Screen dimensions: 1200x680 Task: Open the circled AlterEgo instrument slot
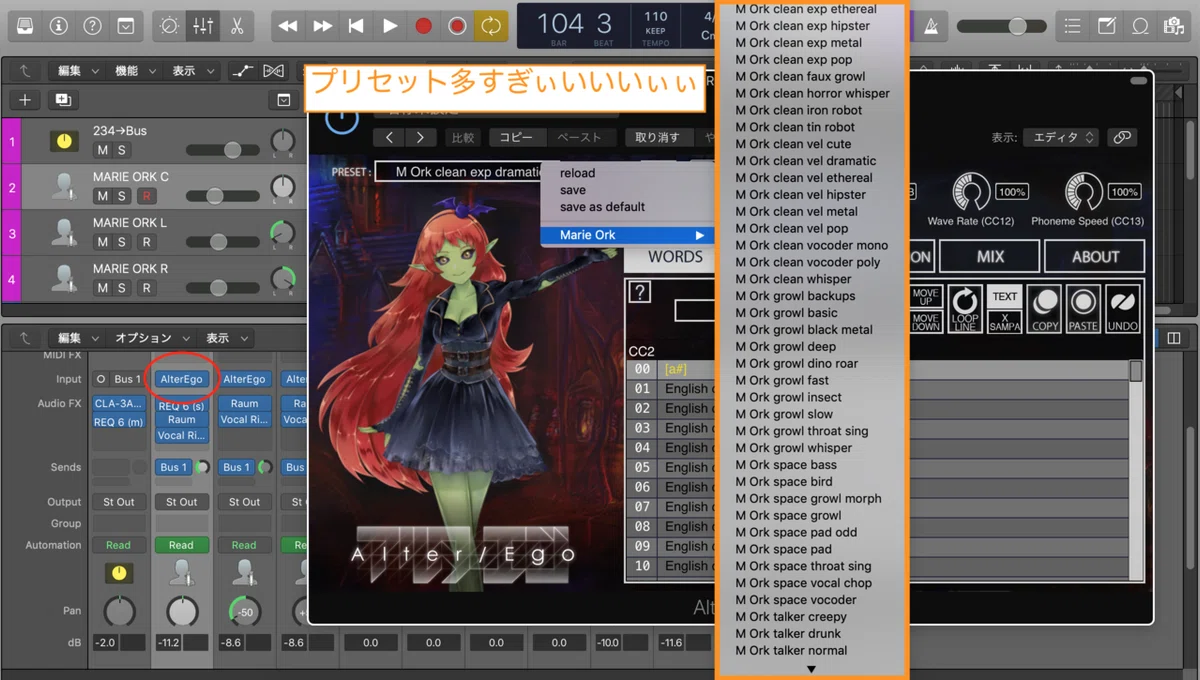(181, 379)
